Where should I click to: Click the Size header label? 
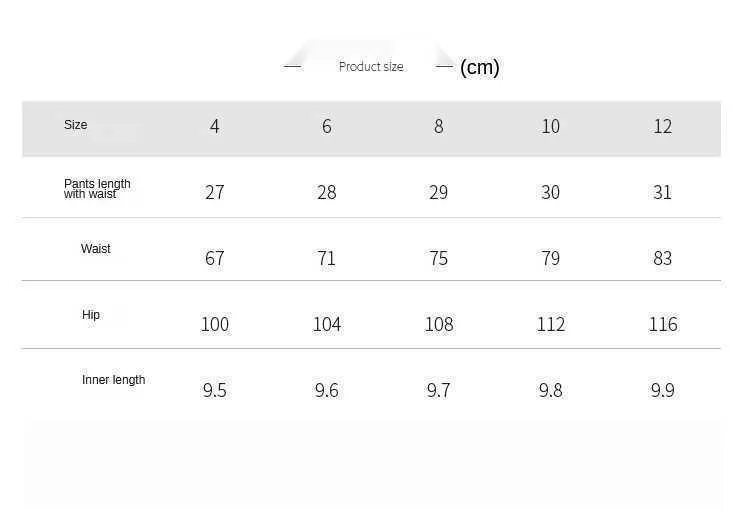(x=75, y=125)
